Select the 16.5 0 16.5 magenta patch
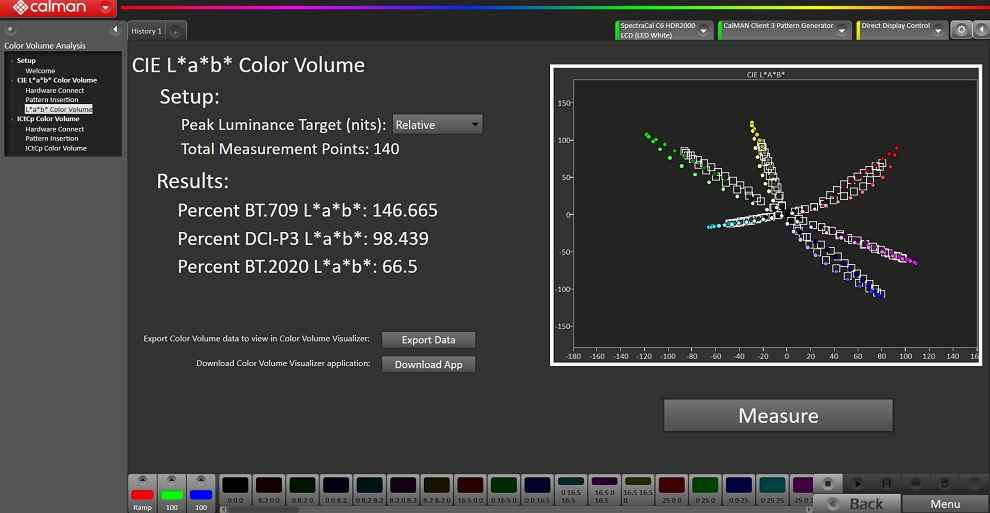 point(604,490)
